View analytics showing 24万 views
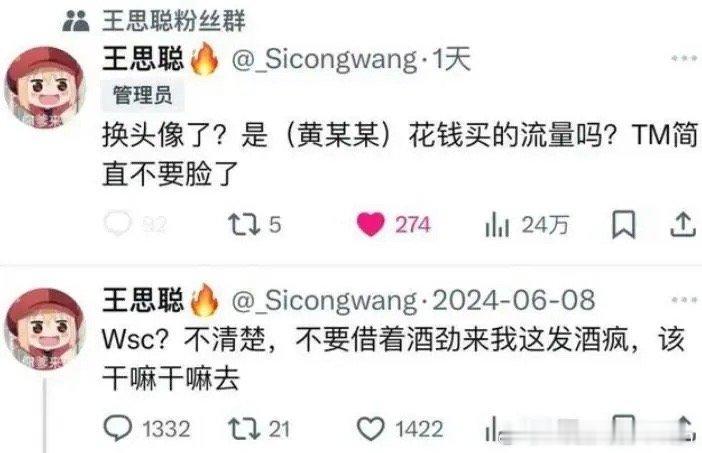Viewport: 702px width, 453px height. tap(497, 224)
